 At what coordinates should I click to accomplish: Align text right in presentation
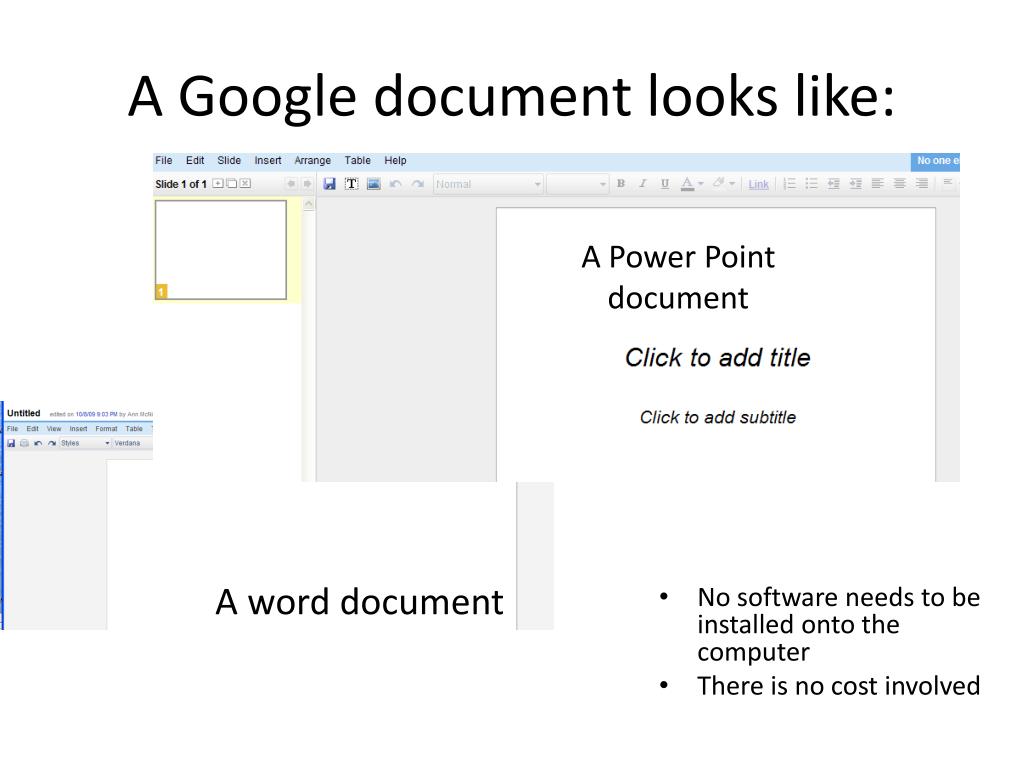tap(921, 184)
